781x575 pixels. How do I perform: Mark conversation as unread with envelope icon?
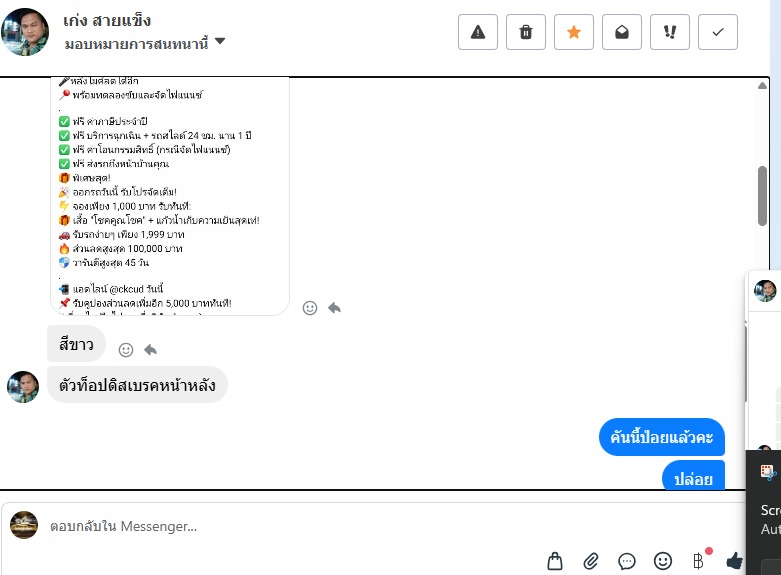tap(622, 32)
